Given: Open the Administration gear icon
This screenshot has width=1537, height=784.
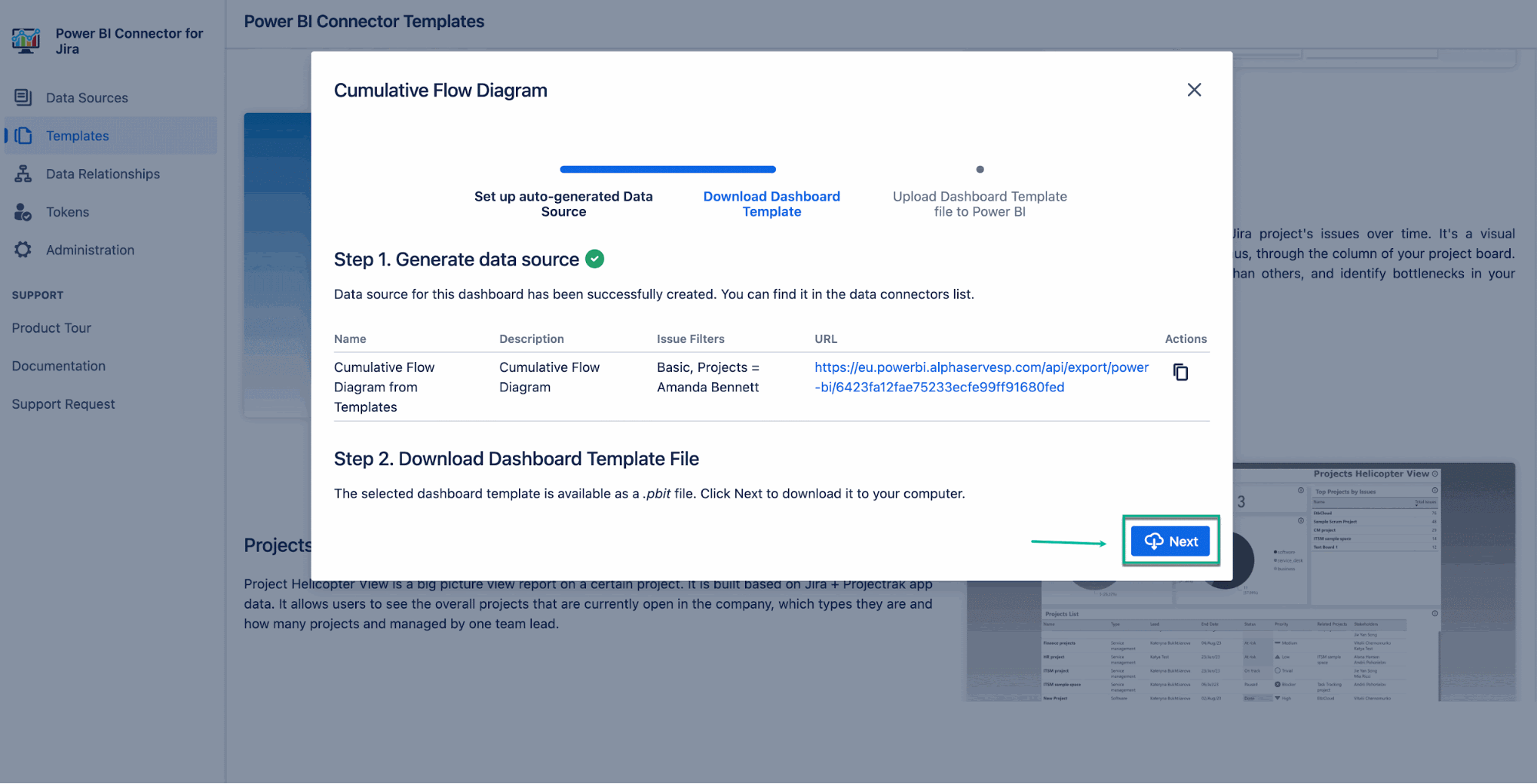Looking at the screenshot, I should pyautogui.click(x=23, y=249).
